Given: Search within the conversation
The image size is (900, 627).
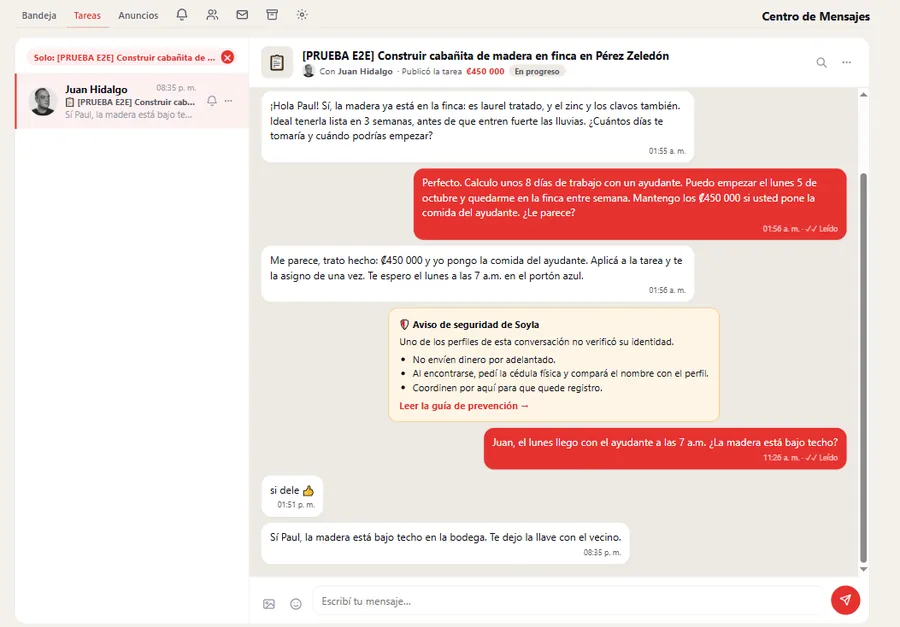Looking at the screenshot, I should coord(821,62).
